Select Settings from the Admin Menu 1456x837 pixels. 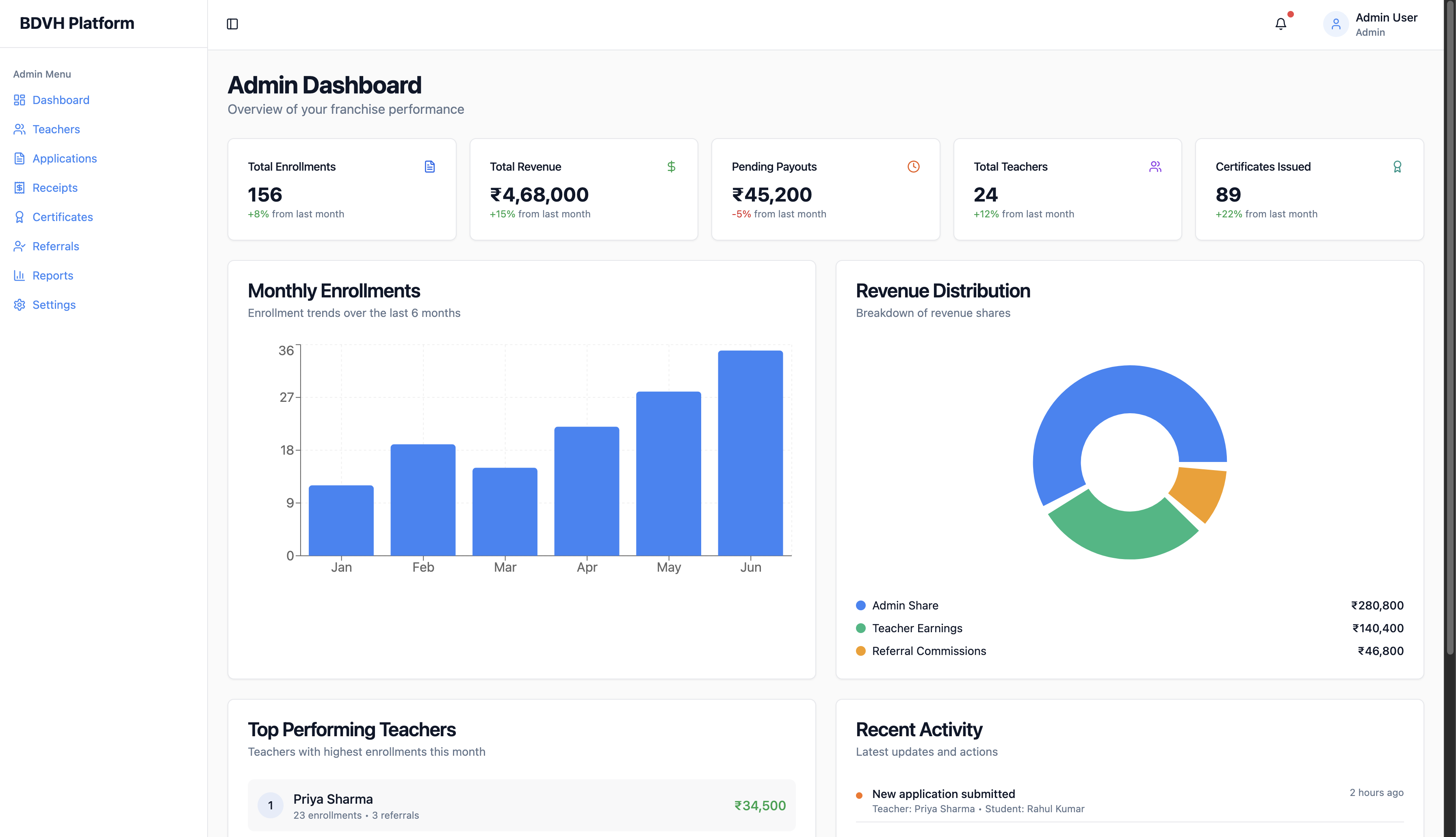click(x=54, y=305)
